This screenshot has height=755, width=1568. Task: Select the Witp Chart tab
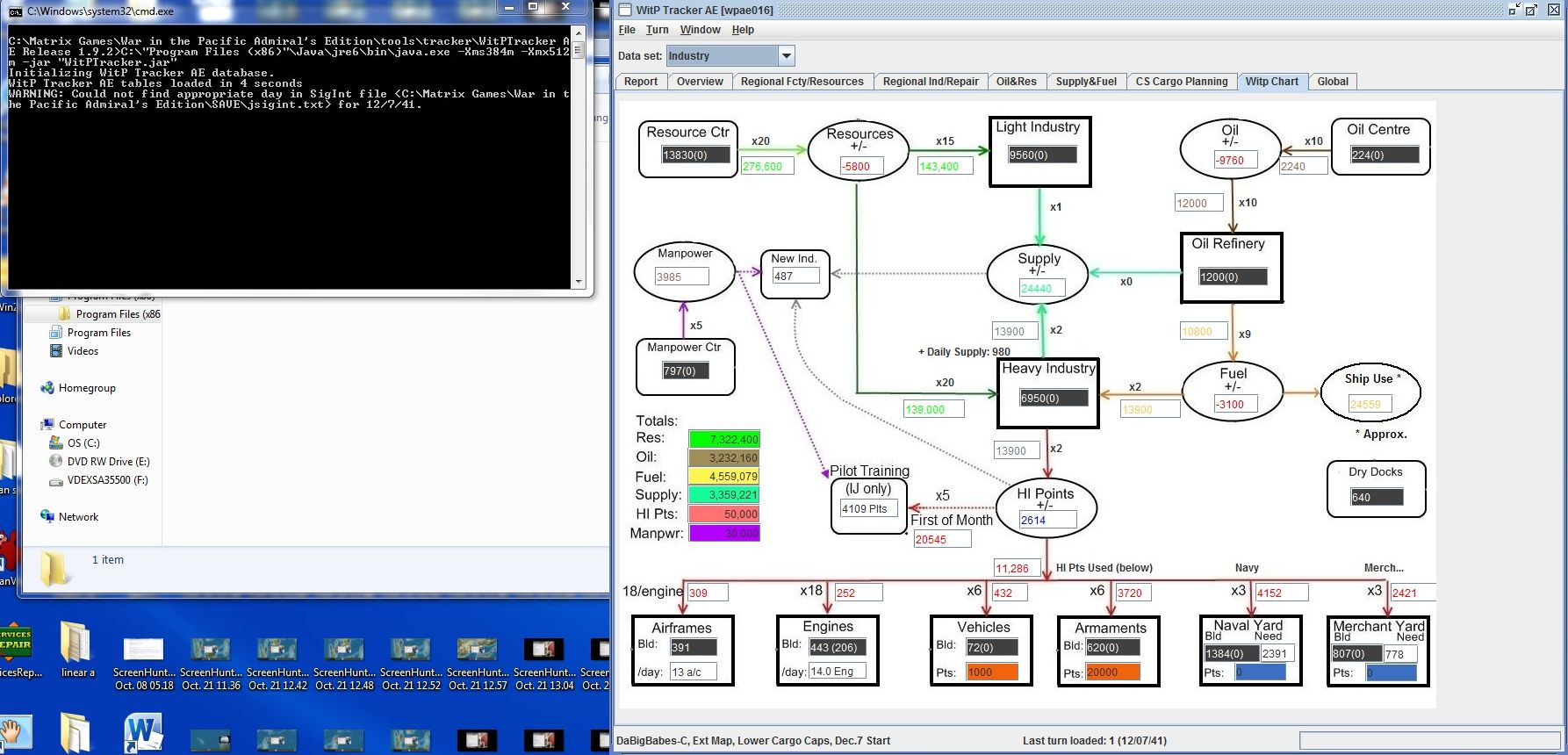pos(1272,82)
